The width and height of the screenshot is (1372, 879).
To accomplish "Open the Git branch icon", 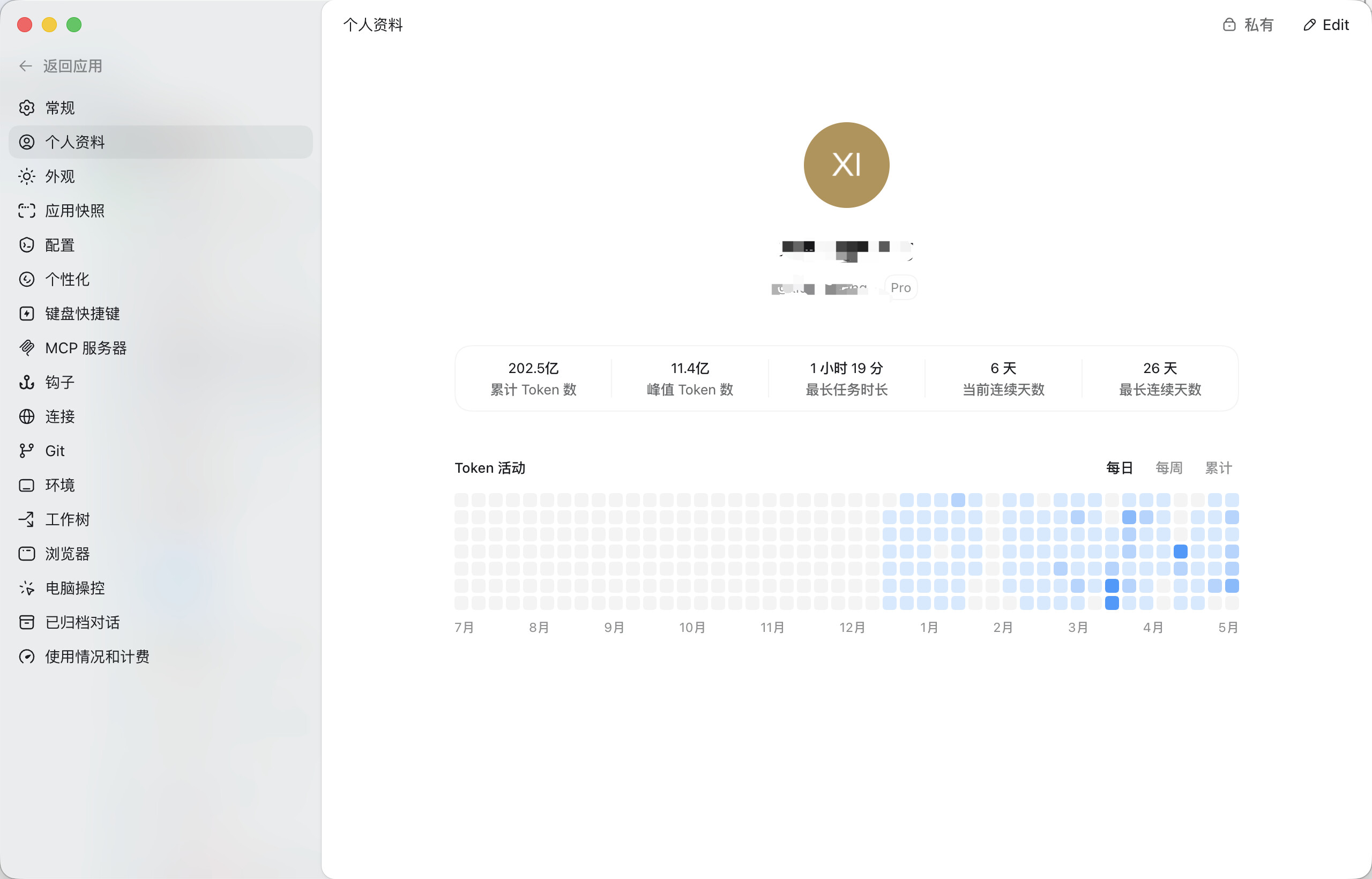I will tap(27, 450).
